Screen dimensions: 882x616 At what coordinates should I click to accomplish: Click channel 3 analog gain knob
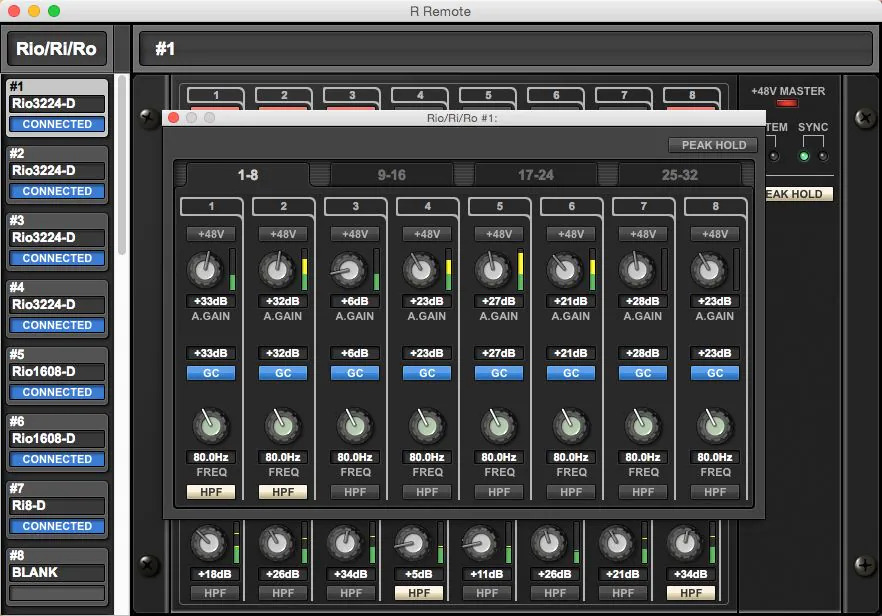click(x=348, y=269)
